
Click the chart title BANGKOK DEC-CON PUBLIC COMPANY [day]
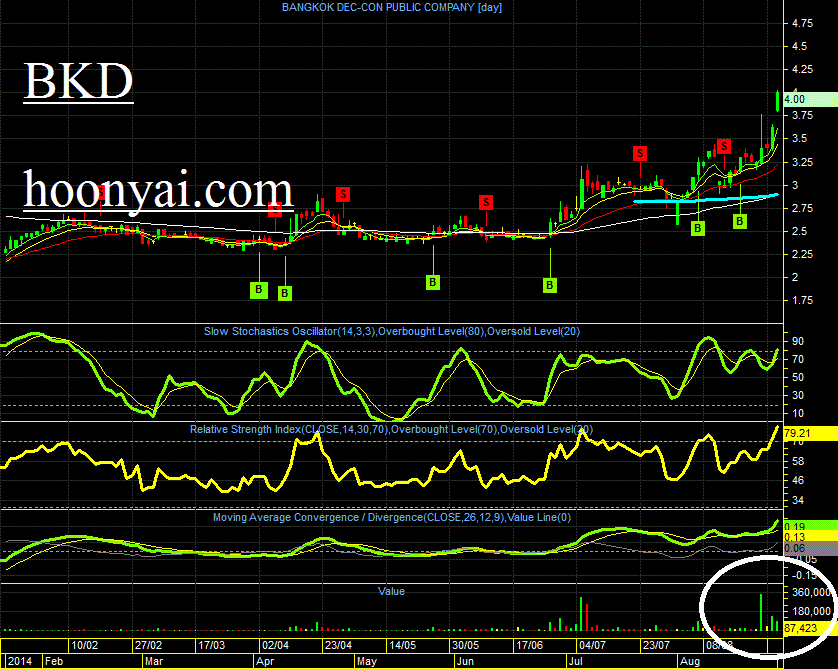tap(392, 7)
